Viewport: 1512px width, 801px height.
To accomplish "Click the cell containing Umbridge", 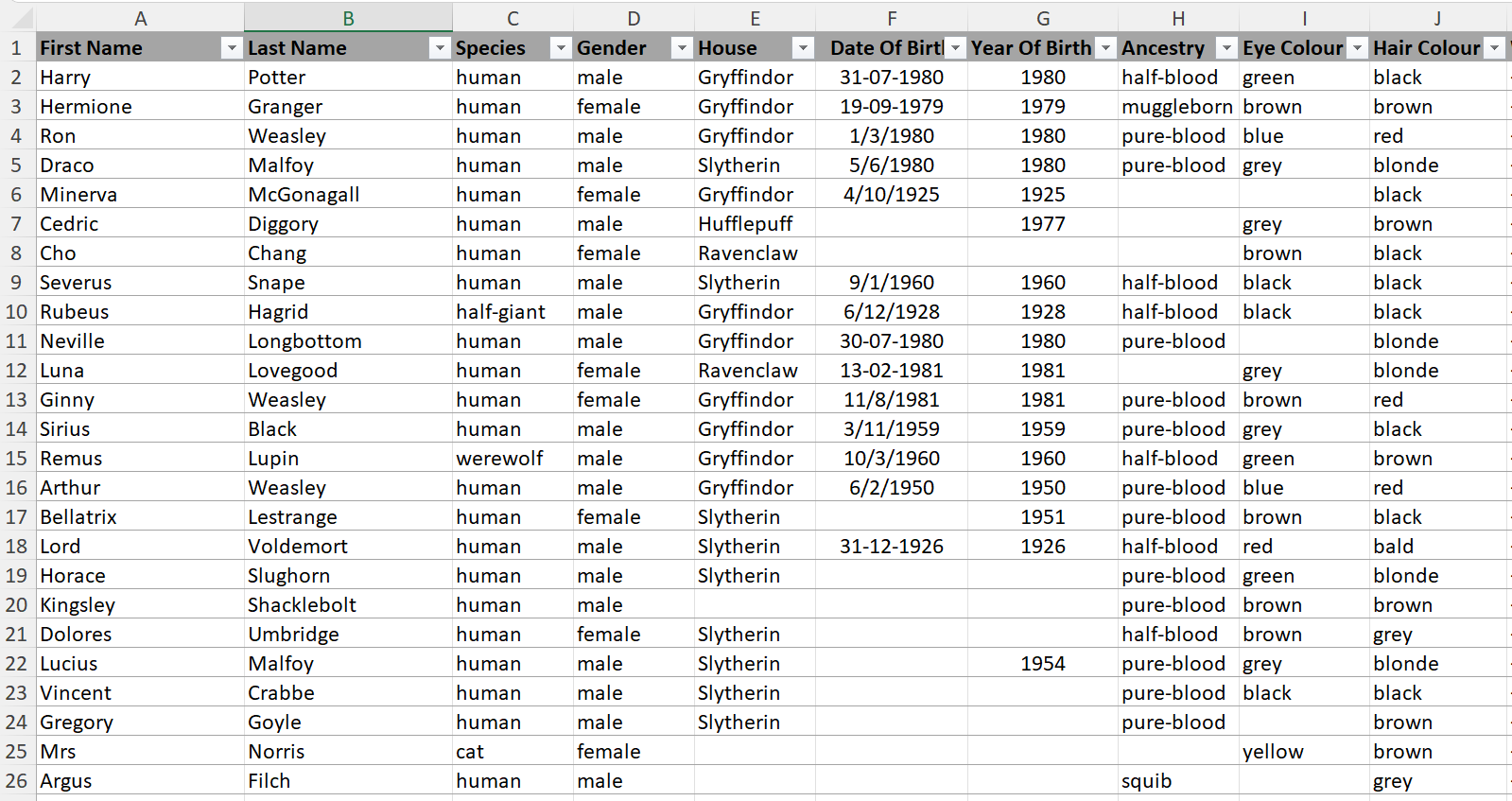I will (348, 635).
